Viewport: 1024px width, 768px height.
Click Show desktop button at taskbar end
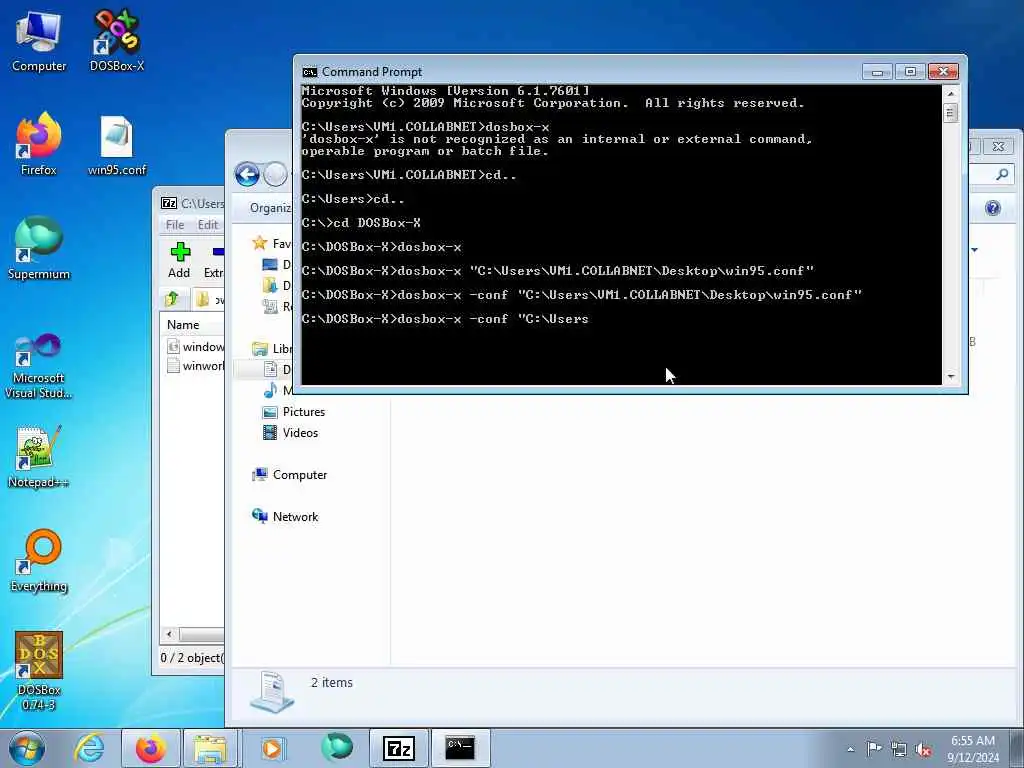(x=1017, y=748)
